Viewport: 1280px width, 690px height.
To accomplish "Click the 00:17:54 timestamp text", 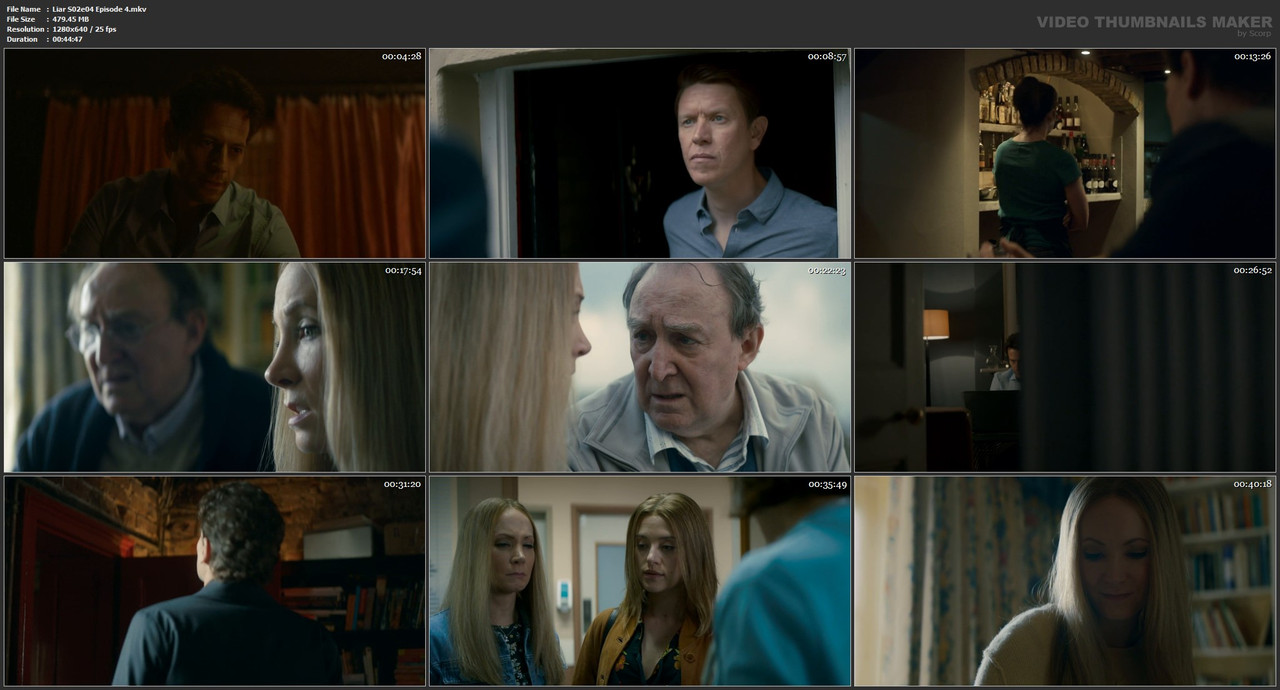I will [x=401, y=270].
